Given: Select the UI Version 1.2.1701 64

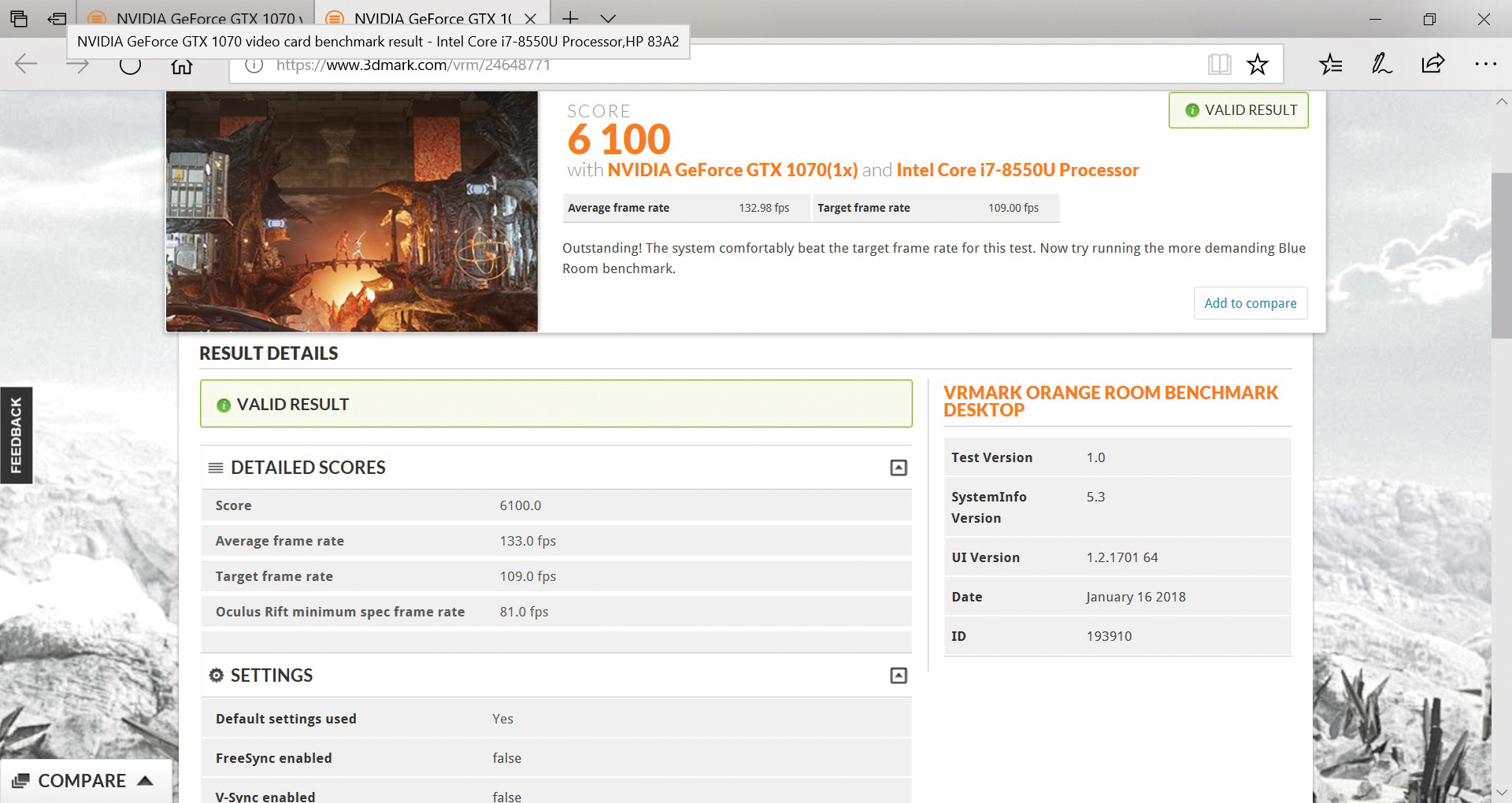Looking at the screenshot, I should [1122, 557].
